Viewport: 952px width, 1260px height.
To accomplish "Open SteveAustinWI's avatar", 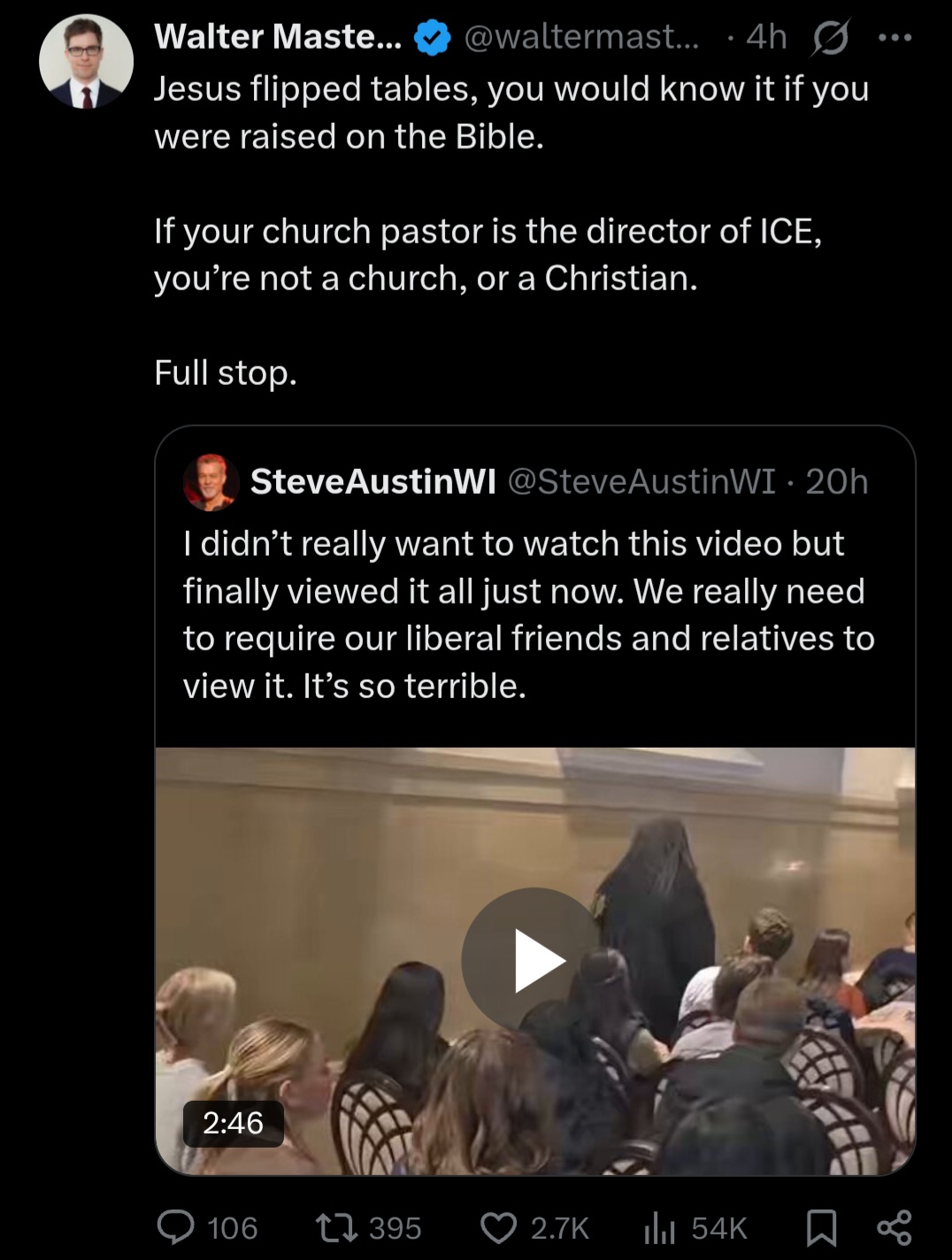I will pyautogui.click(x=211, y=481).
